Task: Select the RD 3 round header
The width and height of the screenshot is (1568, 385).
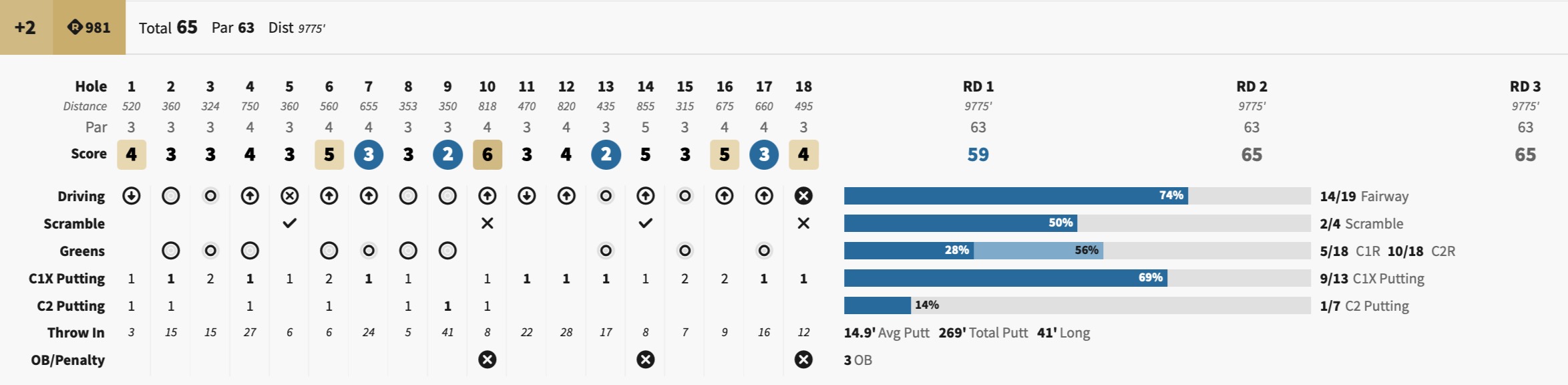Action: 1525,87
